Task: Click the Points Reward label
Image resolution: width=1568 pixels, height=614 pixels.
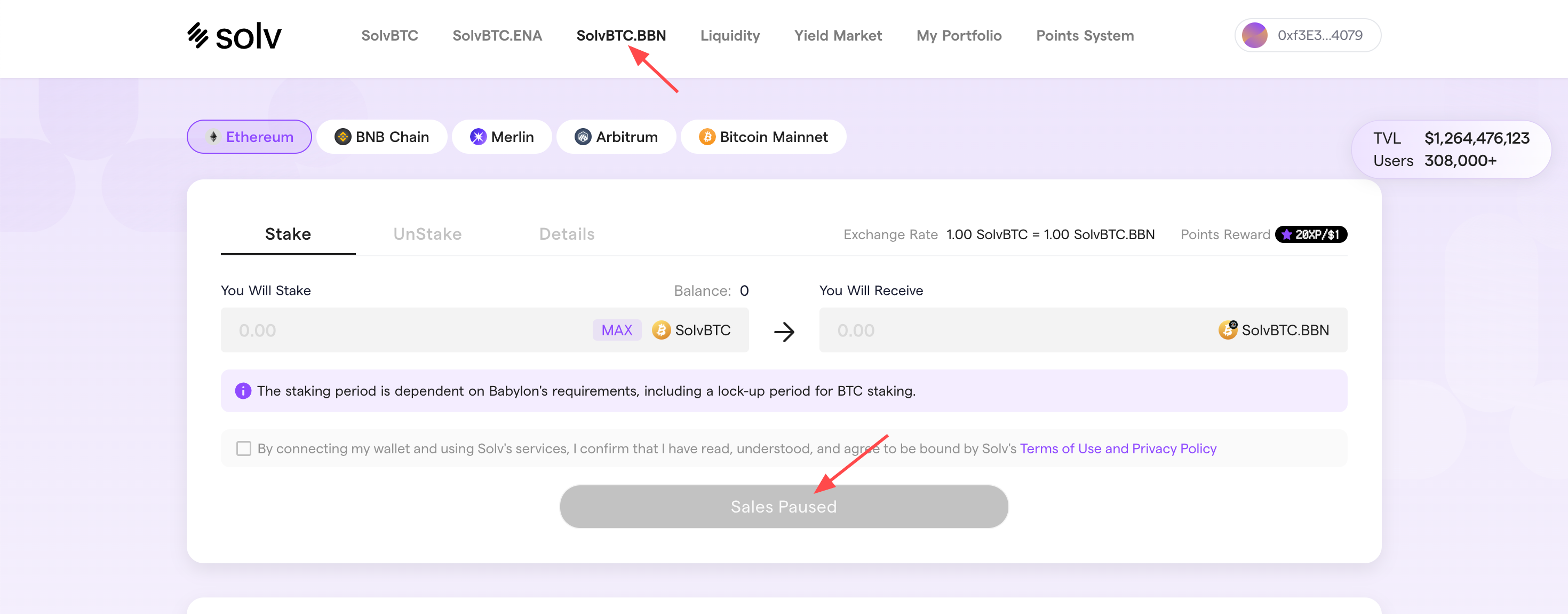Action: [x=1225, y=234]
